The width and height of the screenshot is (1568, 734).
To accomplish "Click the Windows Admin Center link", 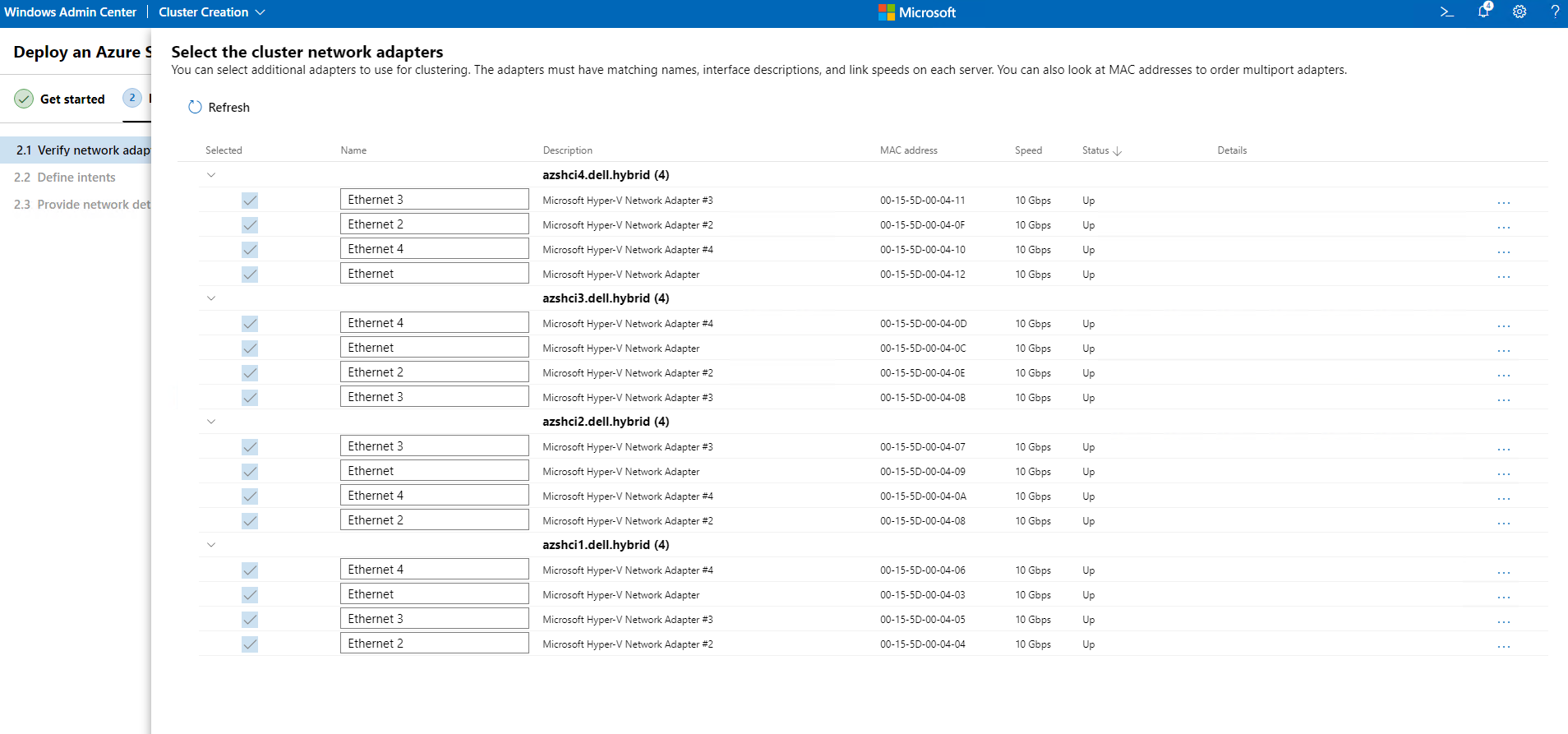I will click(x=71, y=12).
